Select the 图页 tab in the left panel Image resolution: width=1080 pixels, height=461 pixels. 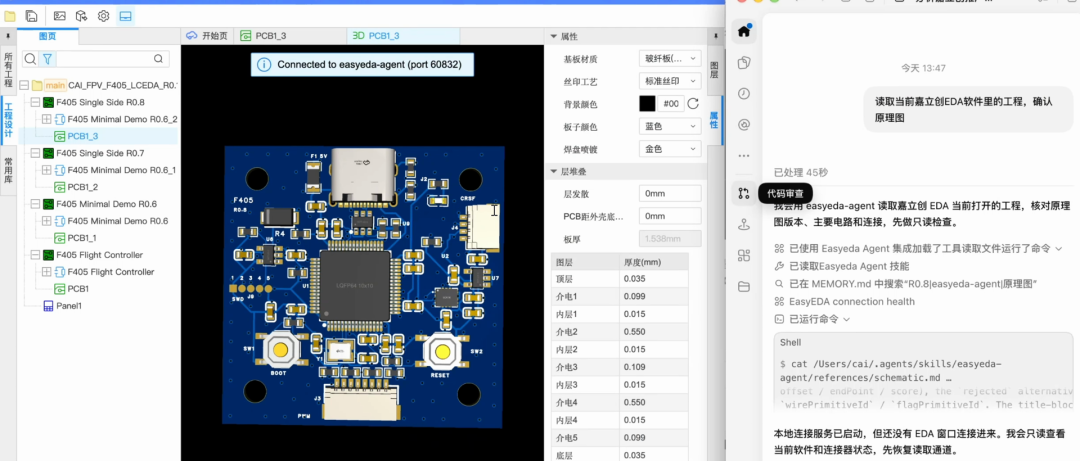[x=48, y=36]
